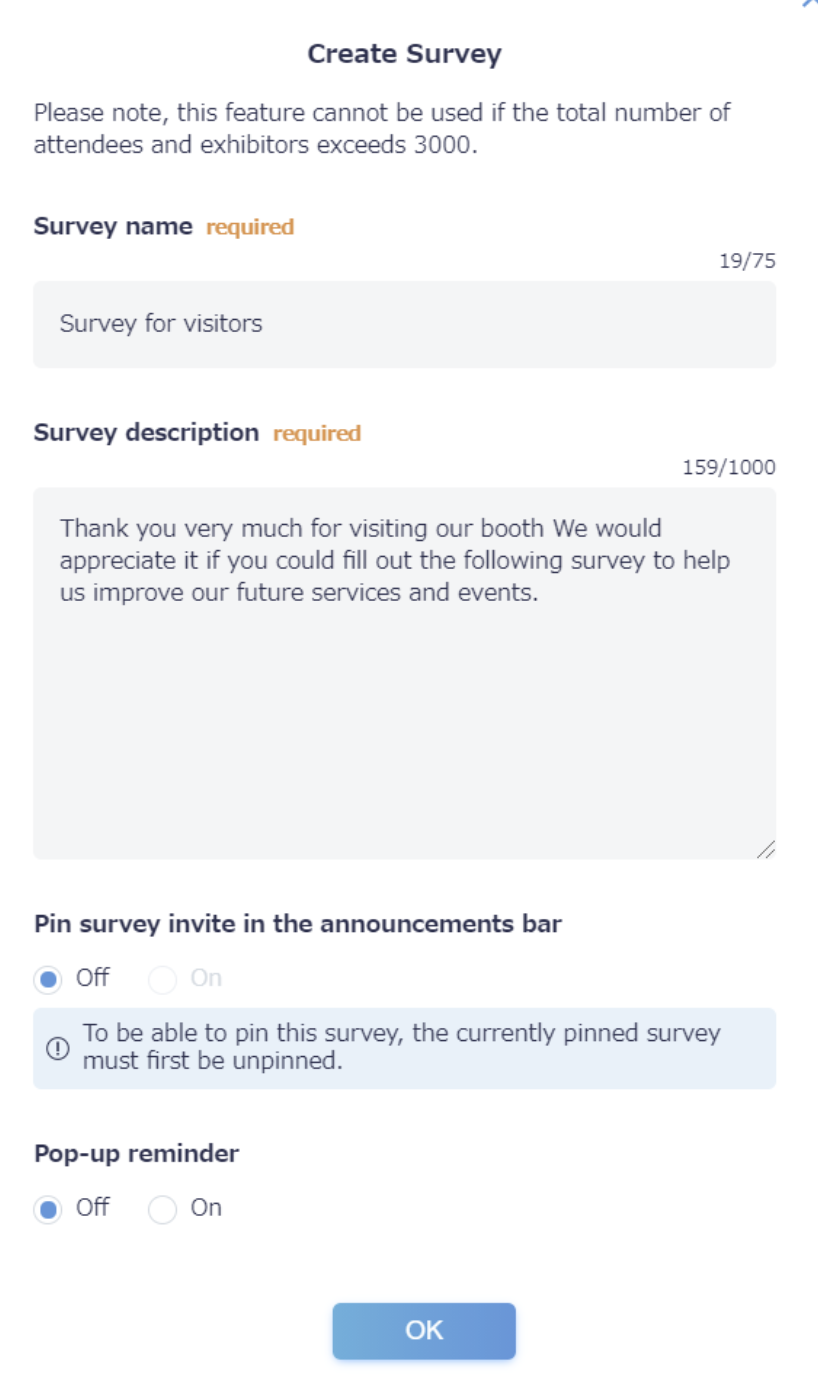This screenshot has height=1384, width=818.
Task: Turn Pop-up reminder On
Action: coord(162,1209)
